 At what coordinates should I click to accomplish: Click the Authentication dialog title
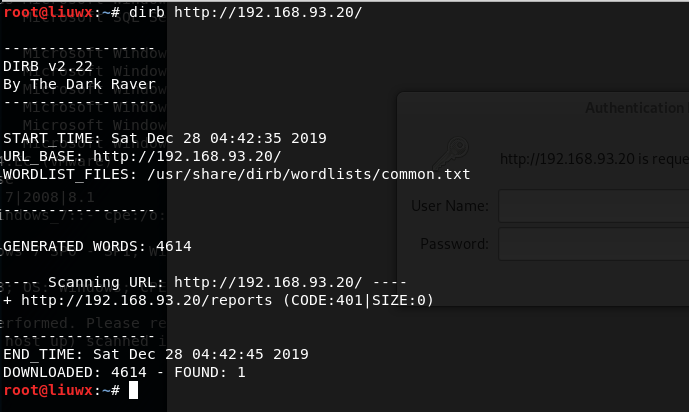click(x=637, y=108)
